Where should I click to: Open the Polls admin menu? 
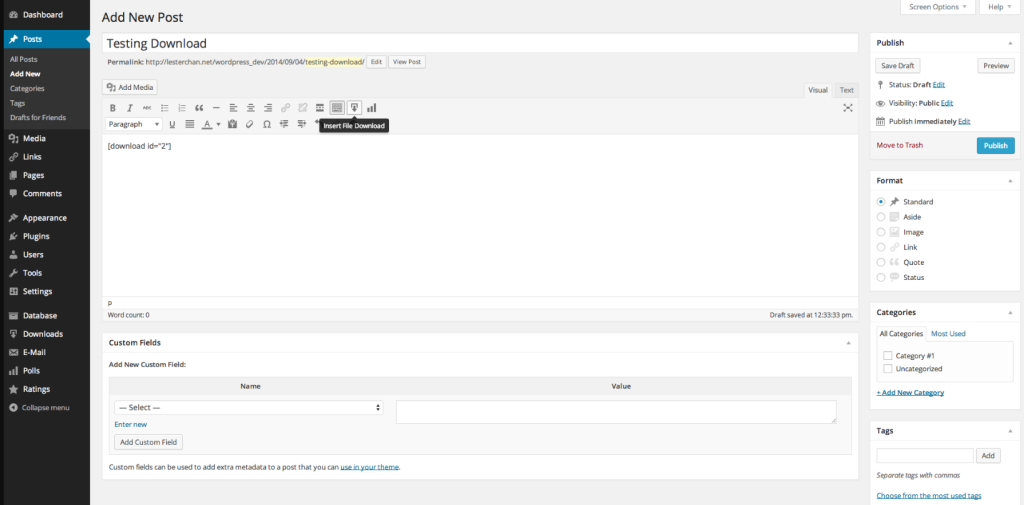tap(31, 370)
